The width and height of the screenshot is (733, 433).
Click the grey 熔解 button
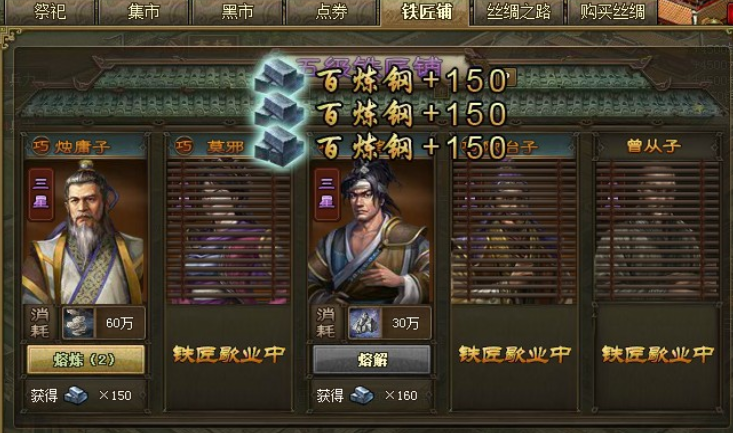[x=372, y=359]
